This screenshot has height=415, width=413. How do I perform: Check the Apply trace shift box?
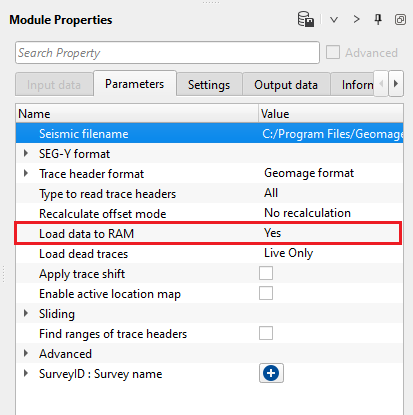coord(266,273)
